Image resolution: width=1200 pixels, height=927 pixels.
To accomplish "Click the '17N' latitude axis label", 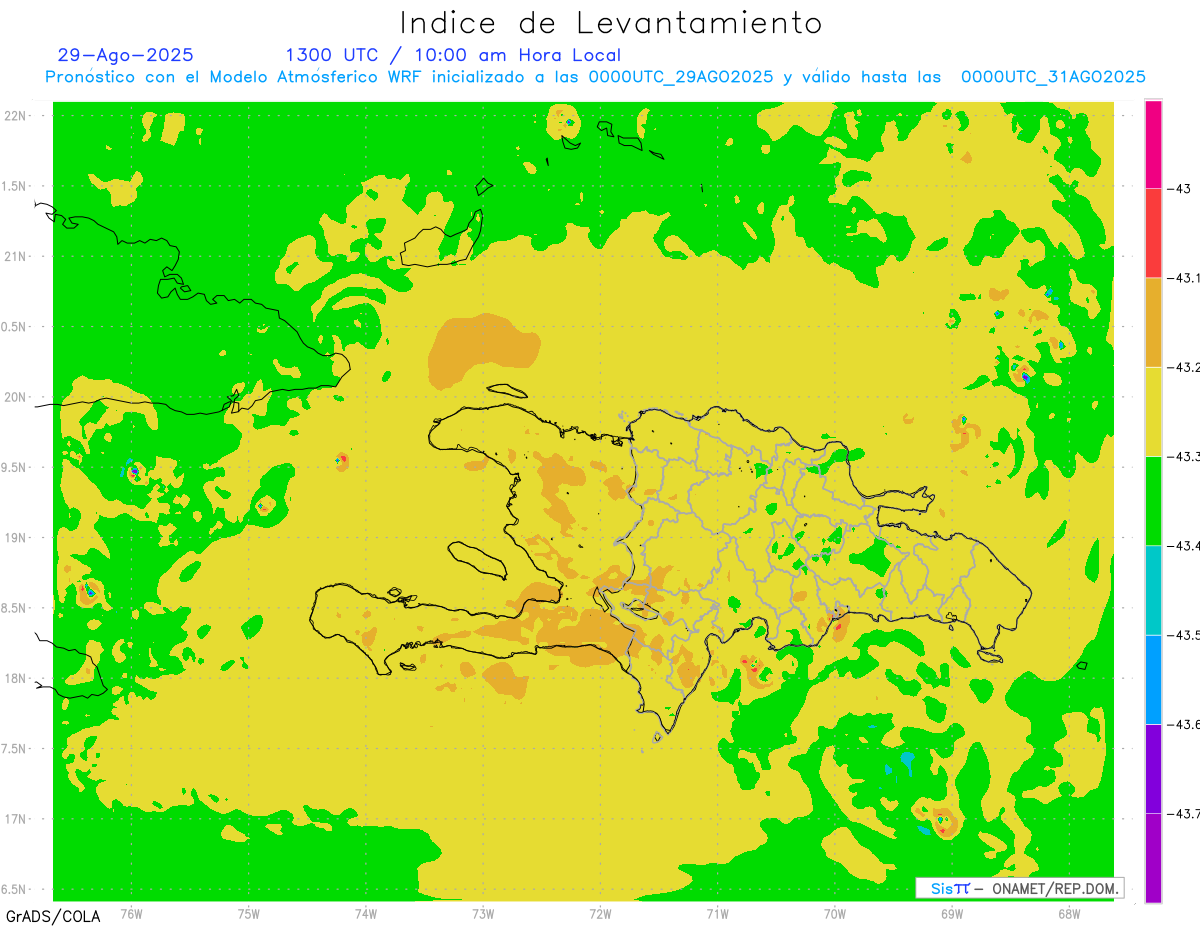I will pos(15,819).
